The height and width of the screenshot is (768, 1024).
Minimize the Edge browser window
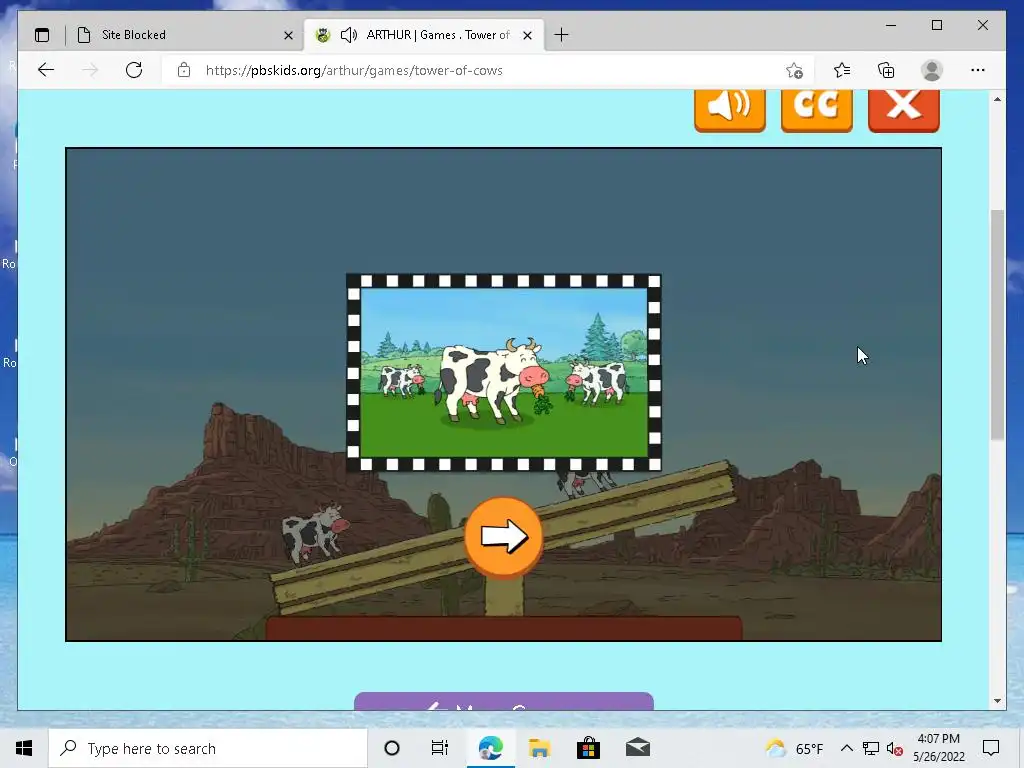pos(891,25)
